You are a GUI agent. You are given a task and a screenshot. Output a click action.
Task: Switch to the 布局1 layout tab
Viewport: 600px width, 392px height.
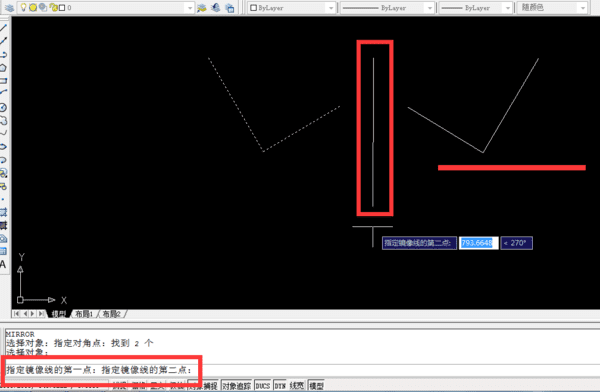83,314
